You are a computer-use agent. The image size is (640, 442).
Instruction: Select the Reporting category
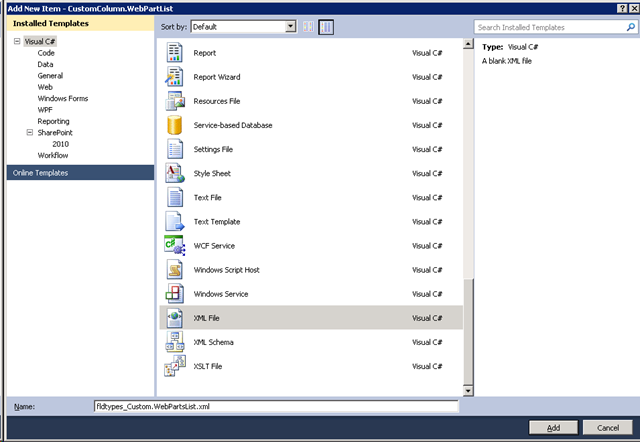(x=53, y=121)
